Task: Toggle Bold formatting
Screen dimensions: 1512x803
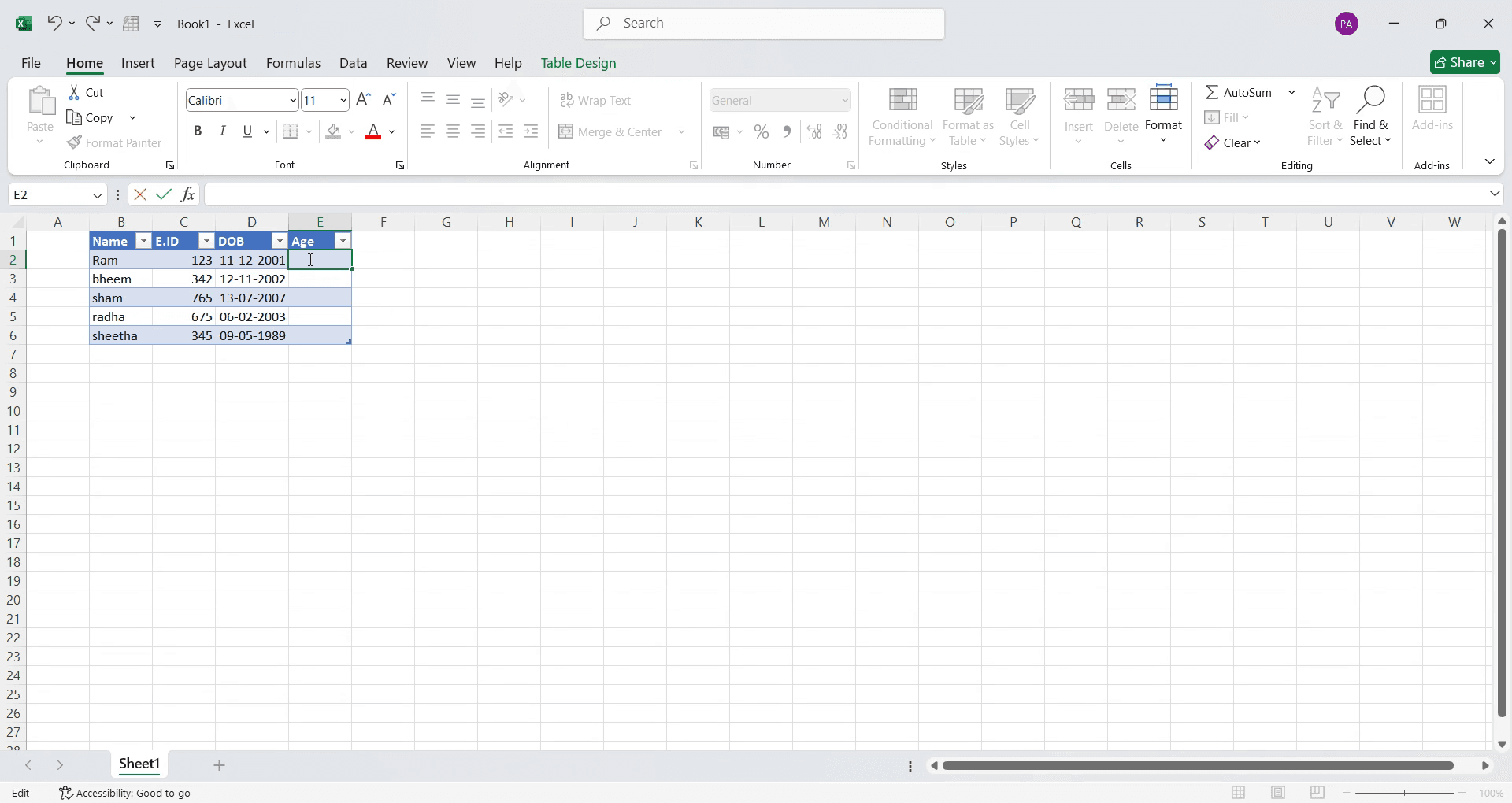Action: click(198, 131)
